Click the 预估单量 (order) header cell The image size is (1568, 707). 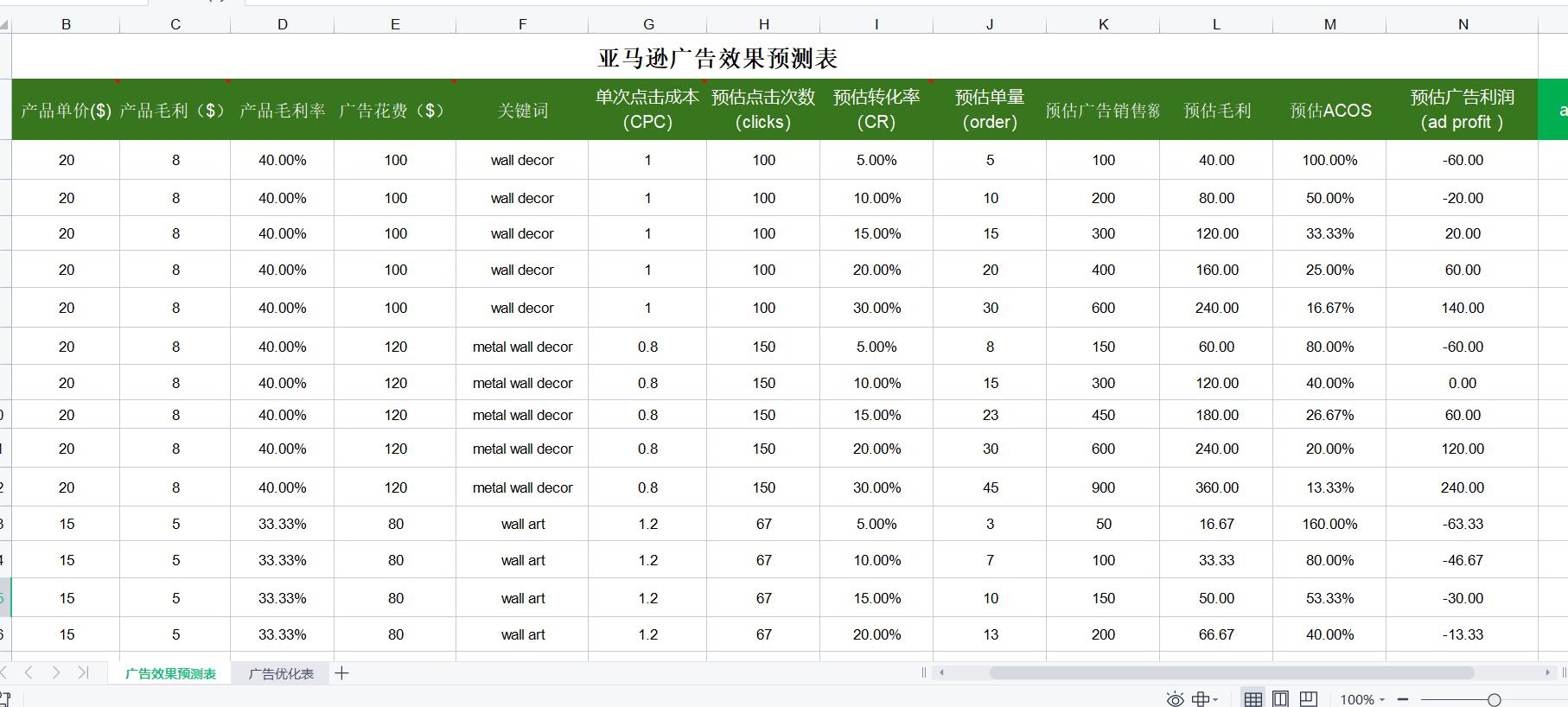(990, 110)
